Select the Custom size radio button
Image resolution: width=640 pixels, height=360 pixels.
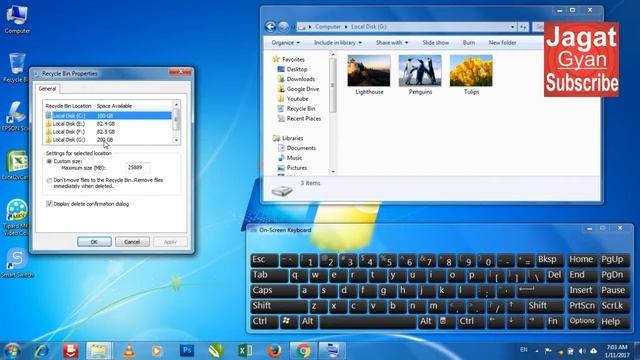49,161
